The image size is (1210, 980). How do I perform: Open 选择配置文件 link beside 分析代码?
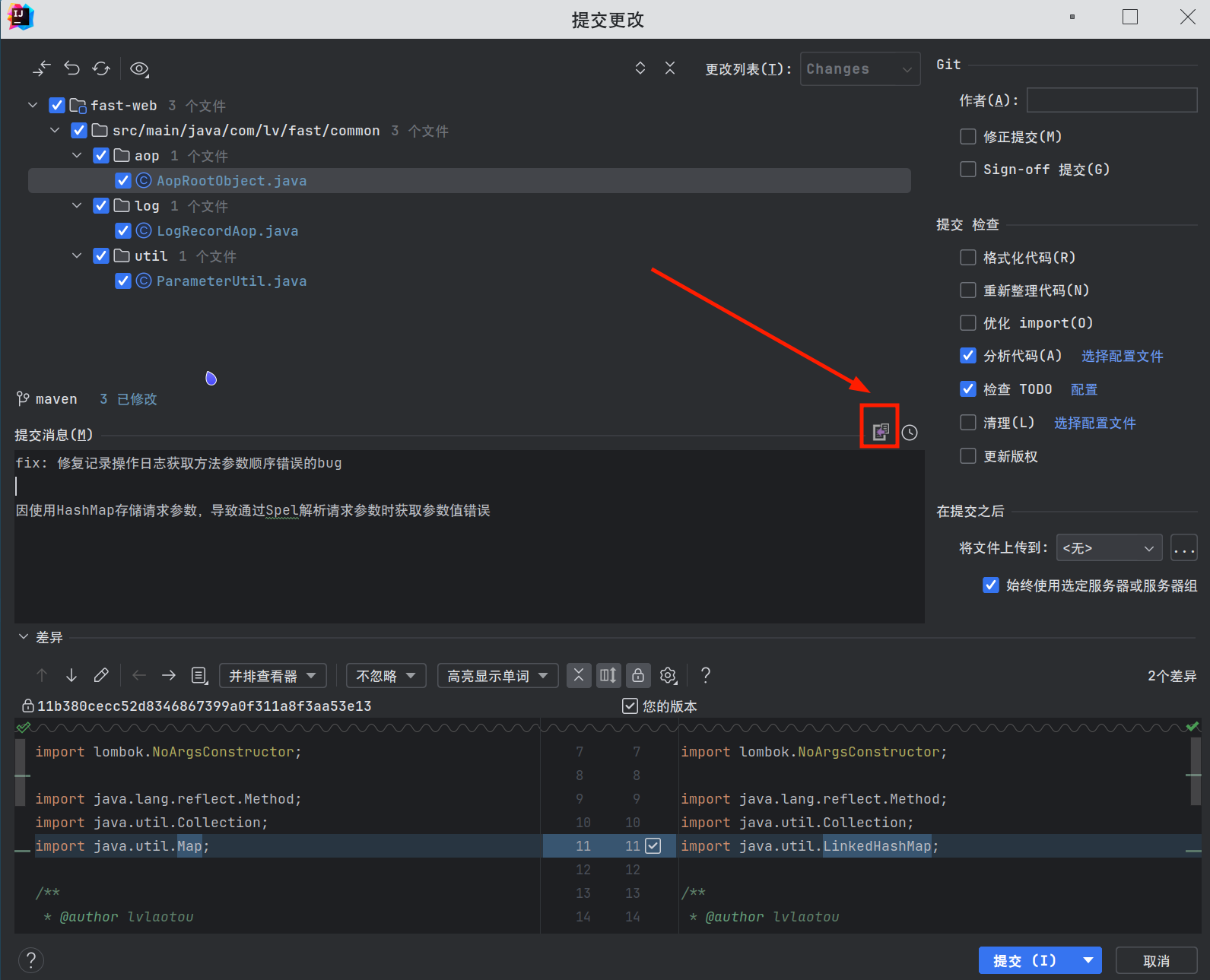(1123, 357)
